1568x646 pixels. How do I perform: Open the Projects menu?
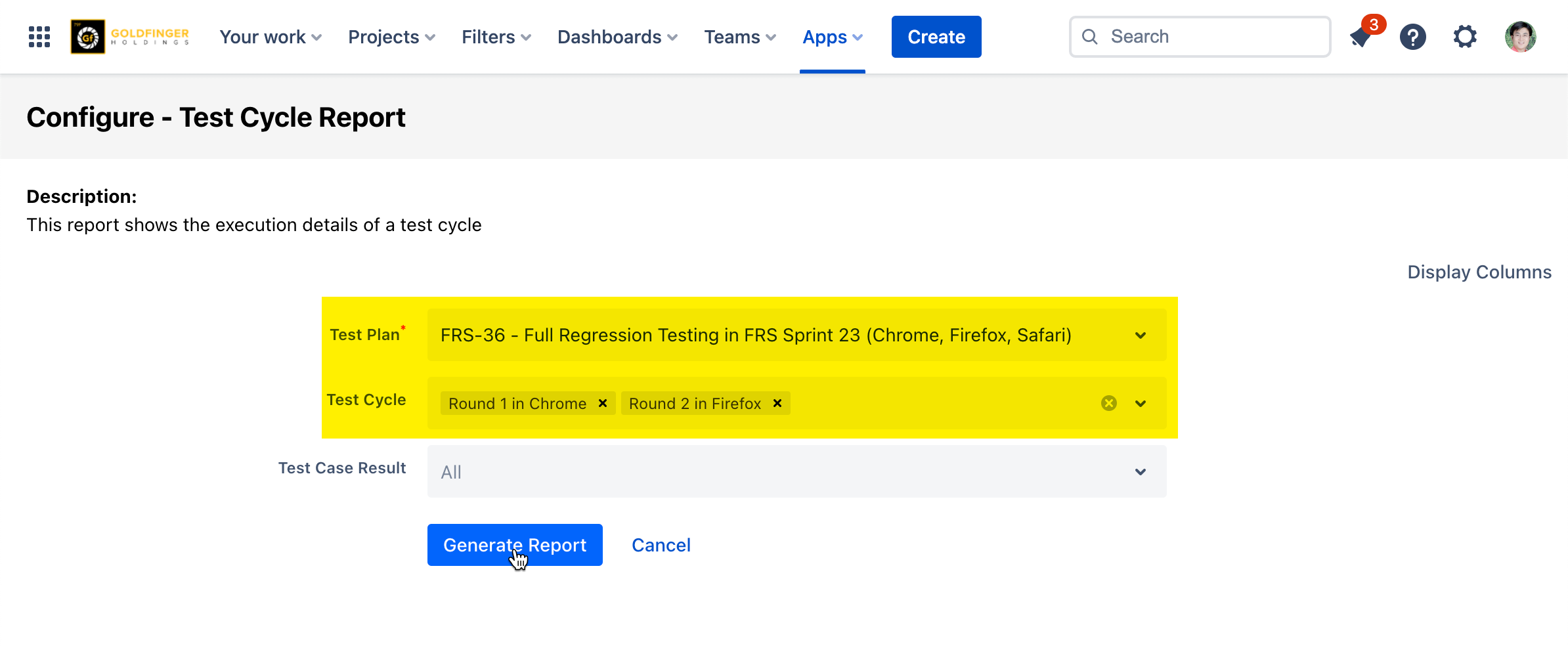pos(391,37)
